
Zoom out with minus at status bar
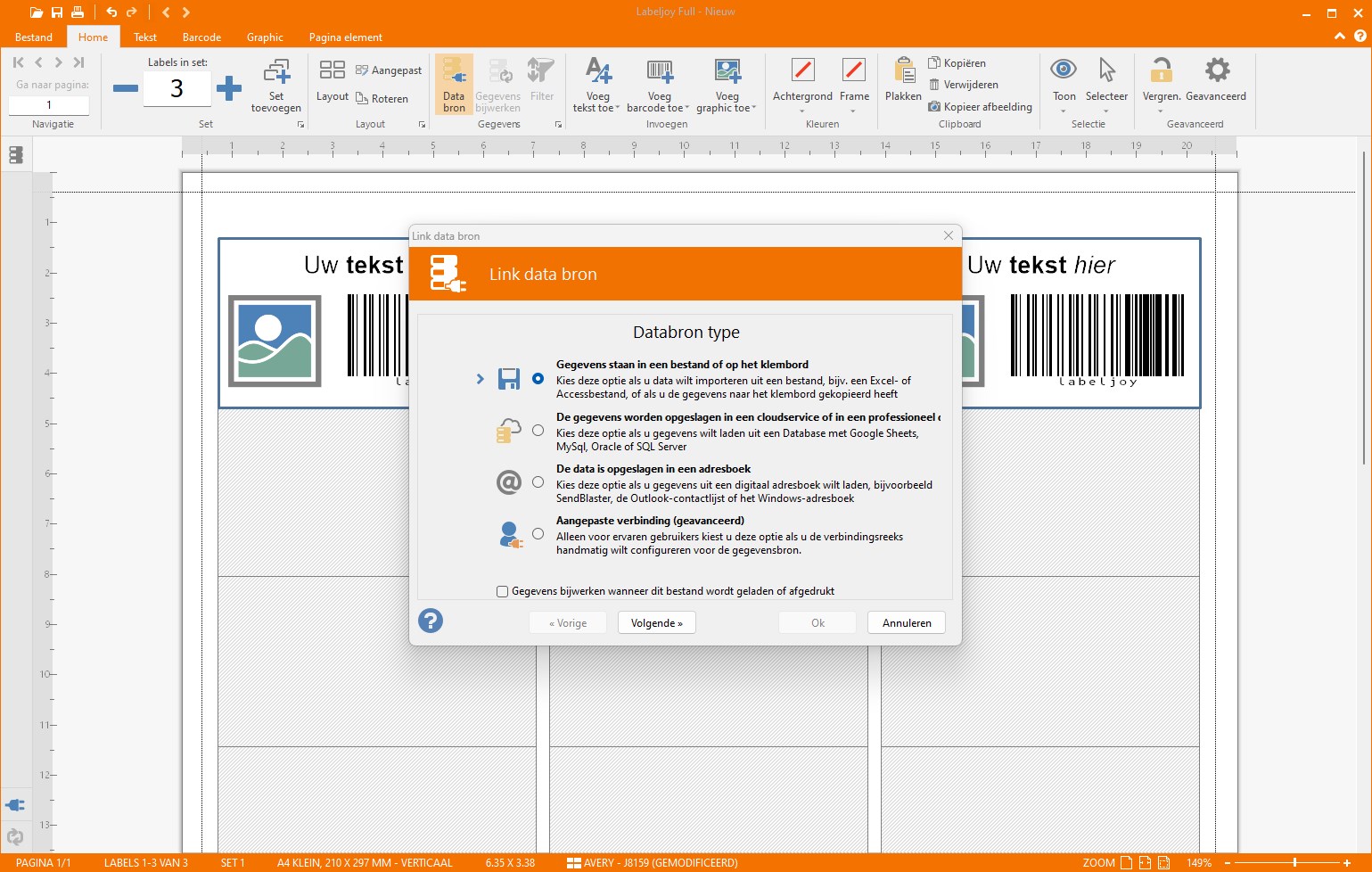[1228, 863]
